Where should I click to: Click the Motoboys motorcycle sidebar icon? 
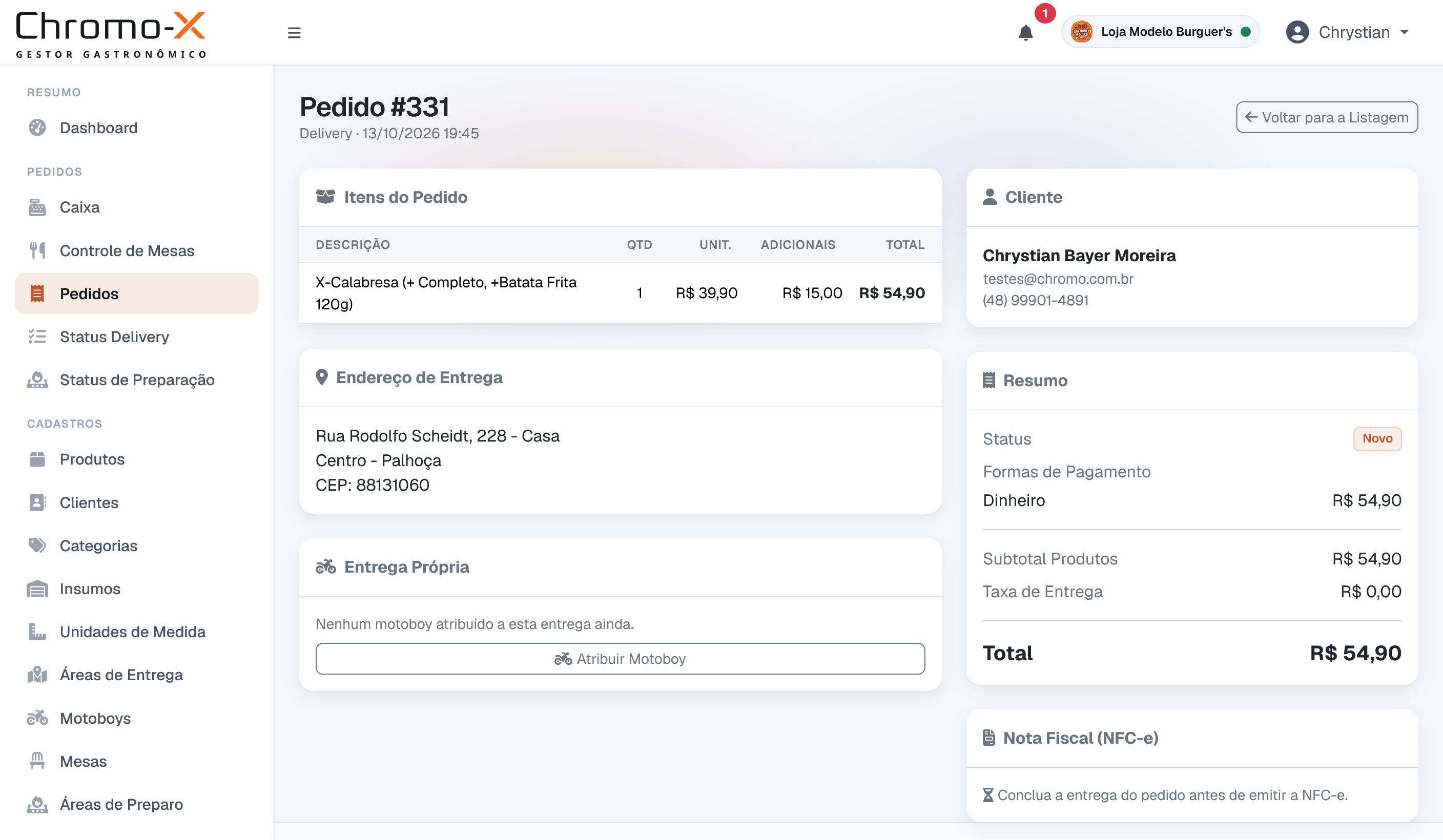pos(37,718)
